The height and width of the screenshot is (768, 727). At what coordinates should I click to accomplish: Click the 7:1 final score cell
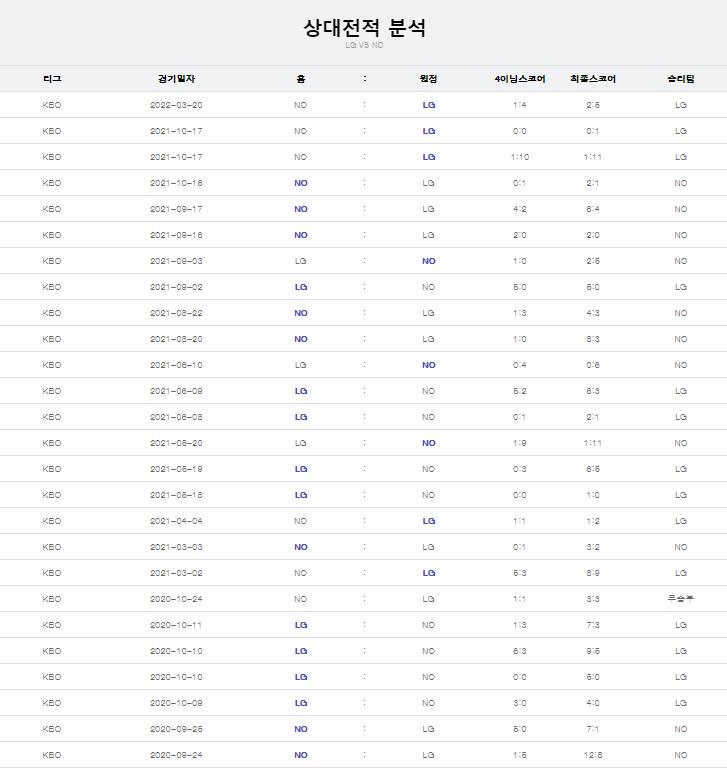click(x=593, y=728)
